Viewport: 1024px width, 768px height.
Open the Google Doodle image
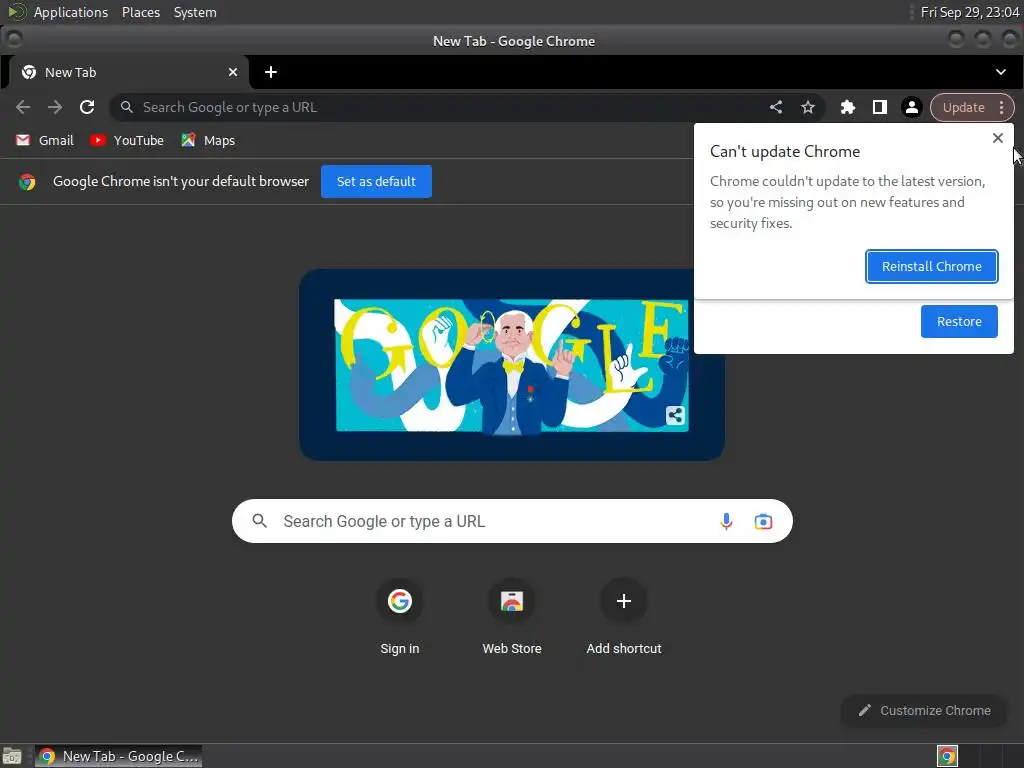tap(512, 365)
